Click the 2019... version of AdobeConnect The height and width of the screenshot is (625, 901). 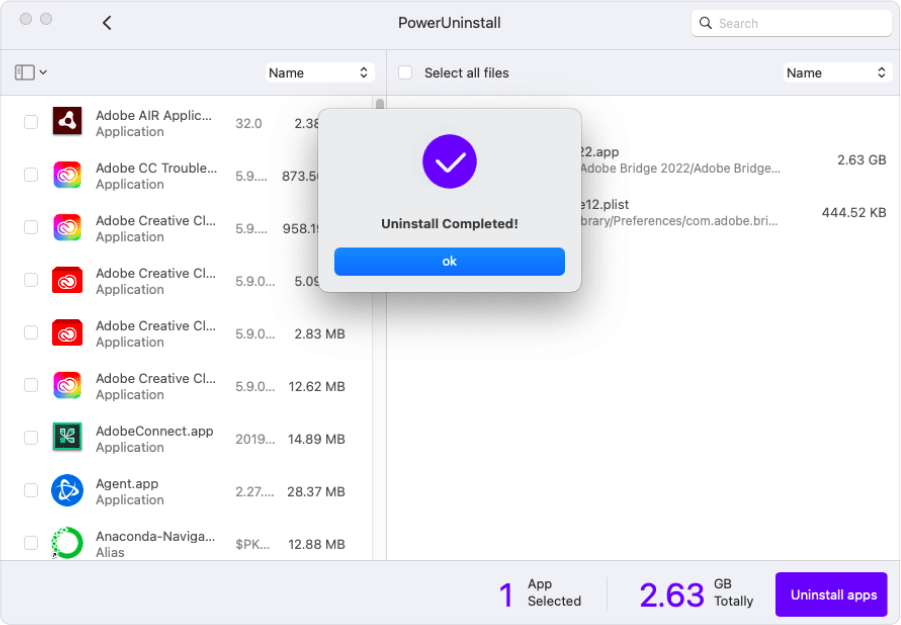pos(255,439)
